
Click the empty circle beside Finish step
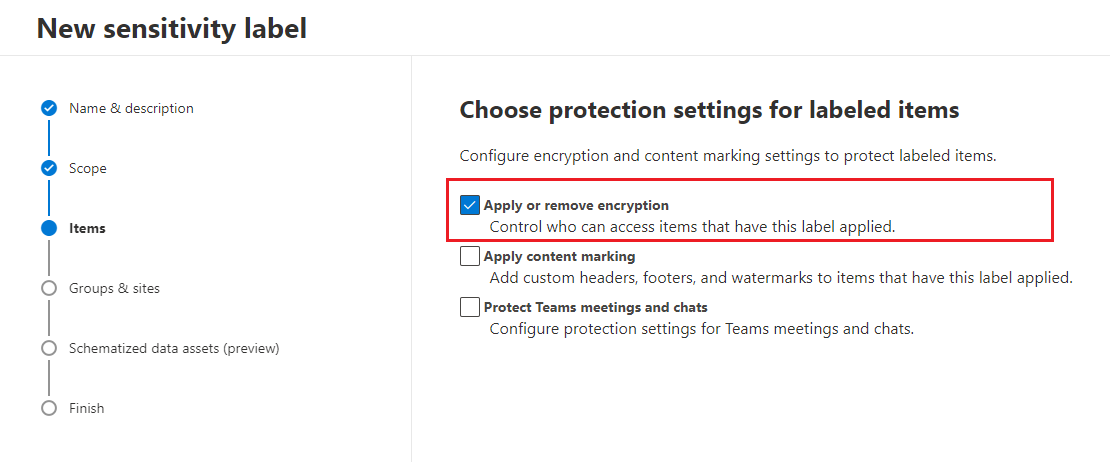tap(49, 408)
